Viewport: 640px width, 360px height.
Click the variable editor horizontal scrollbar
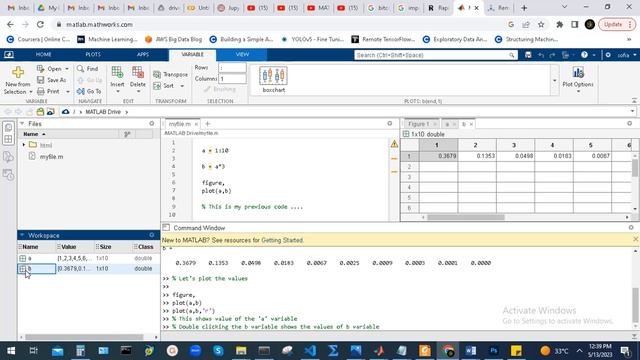[466, 217]
